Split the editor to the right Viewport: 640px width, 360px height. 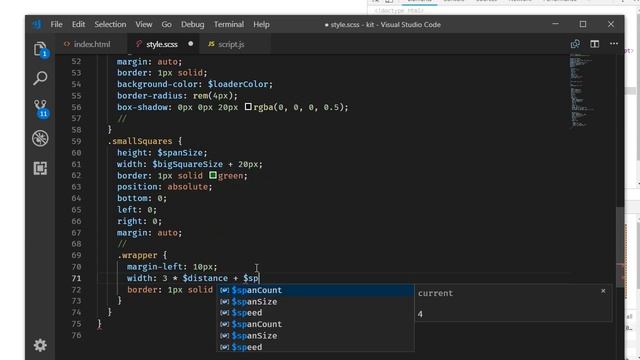tap(594, 44)
